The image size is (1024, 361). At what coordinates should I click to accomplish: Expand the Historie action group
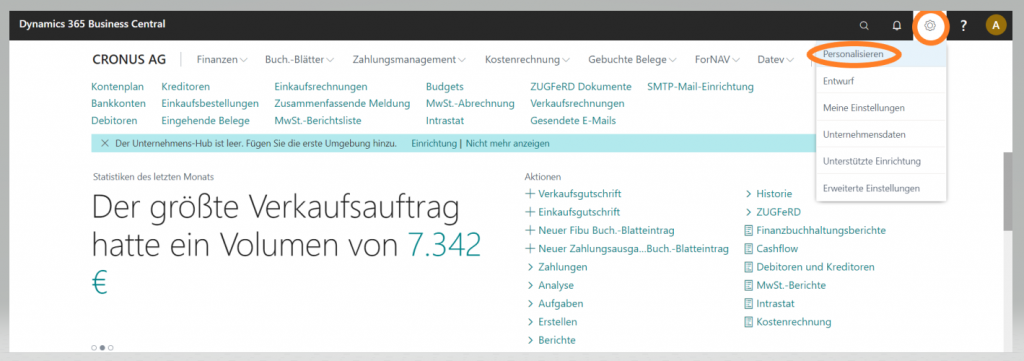[x=769, y=194]
